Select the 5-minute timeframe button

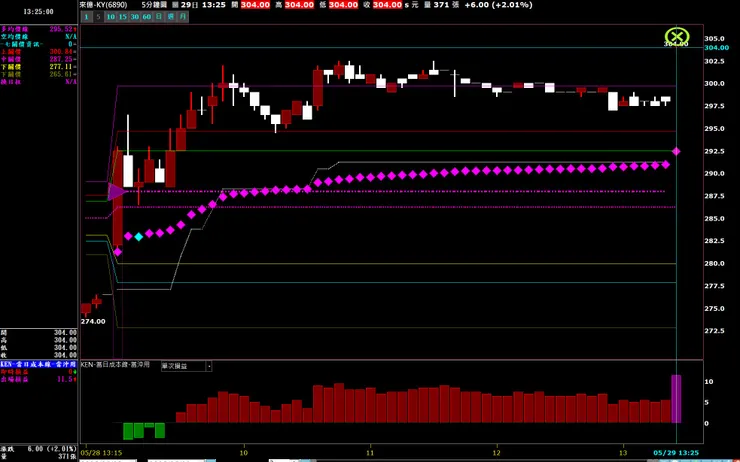click(x=98, y=17)
